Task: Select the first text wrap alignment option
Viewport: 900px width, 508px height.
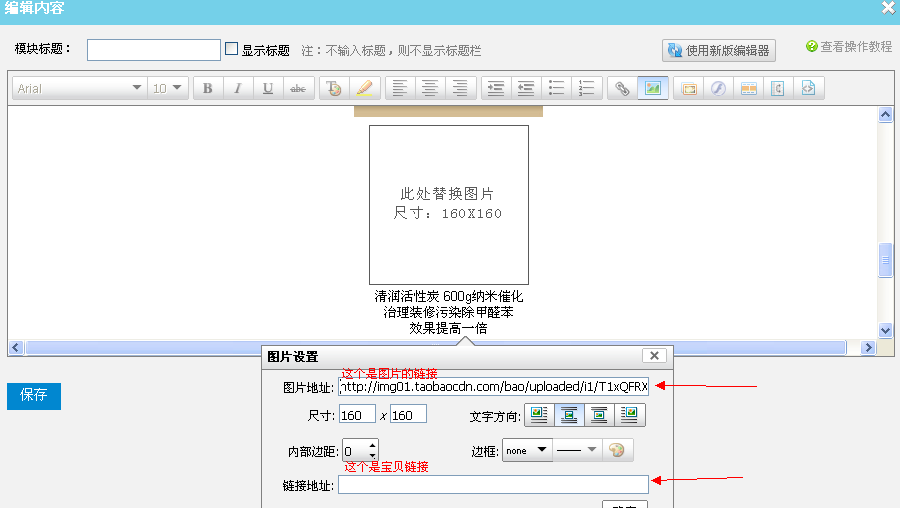Action: tap(540, 414)
